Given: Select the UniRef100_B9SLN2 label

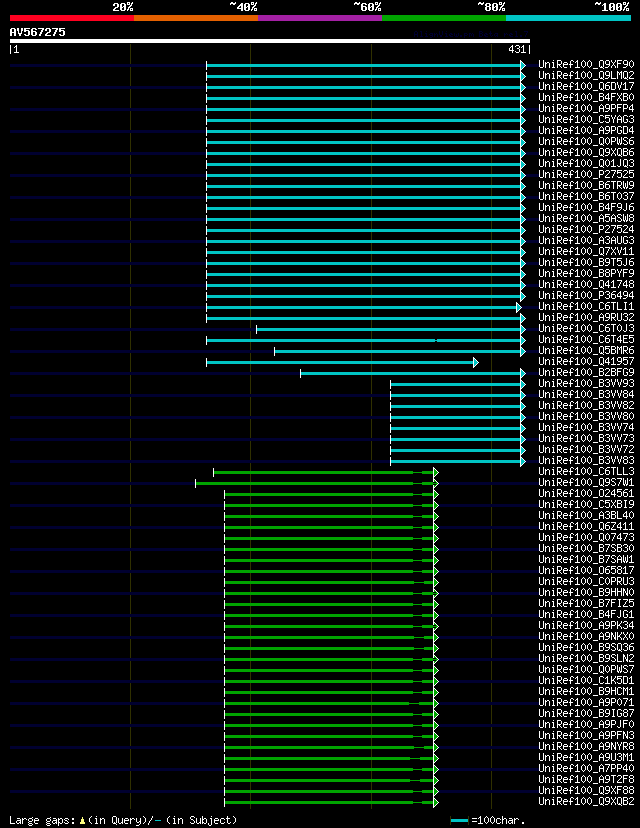Looking at the screenshot, I should (x=586, y=658).
